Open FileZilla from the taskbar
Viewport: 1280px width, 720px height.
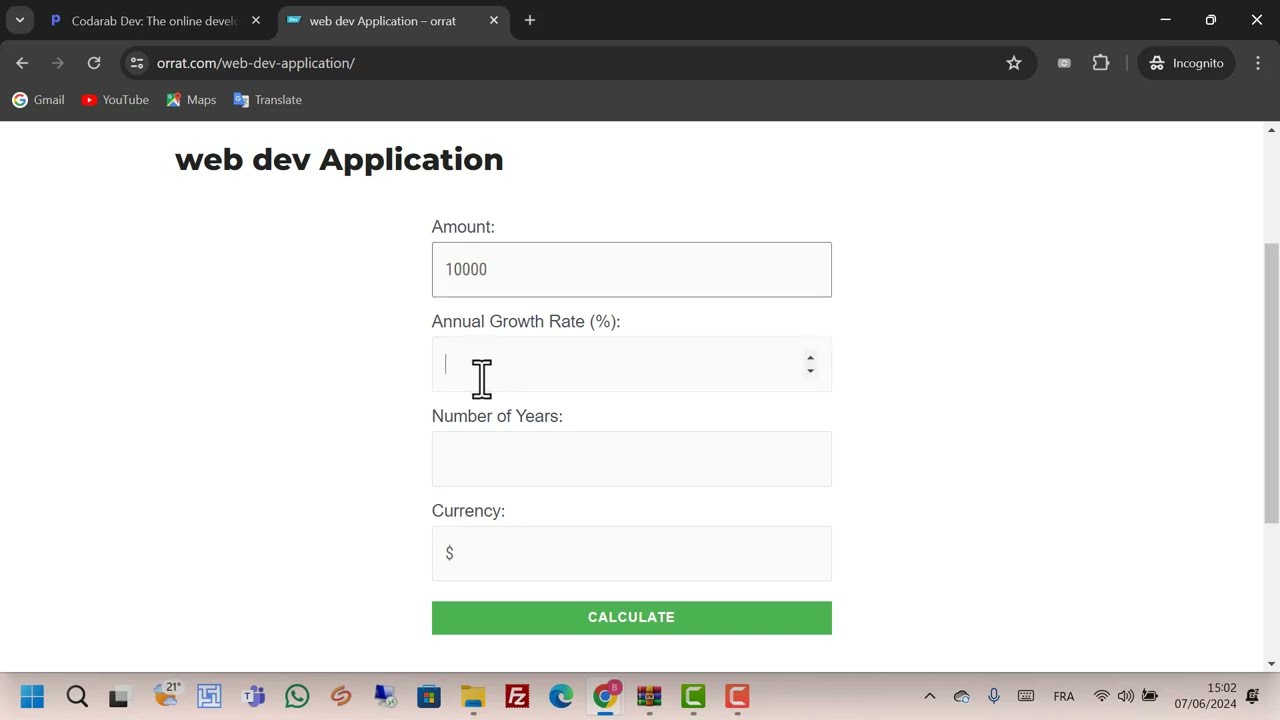pyautogui.click(x=517, y=696)
